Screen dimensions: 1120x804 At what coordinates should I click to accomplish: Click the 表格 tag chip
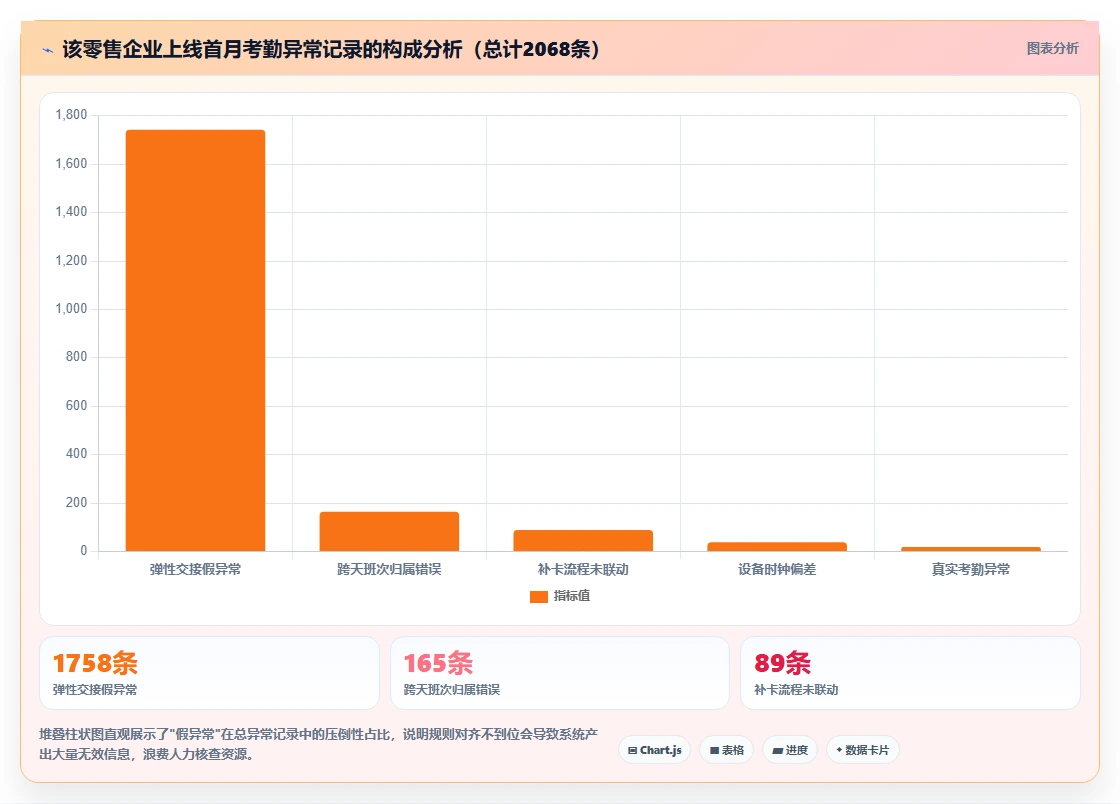click(726, 750)
